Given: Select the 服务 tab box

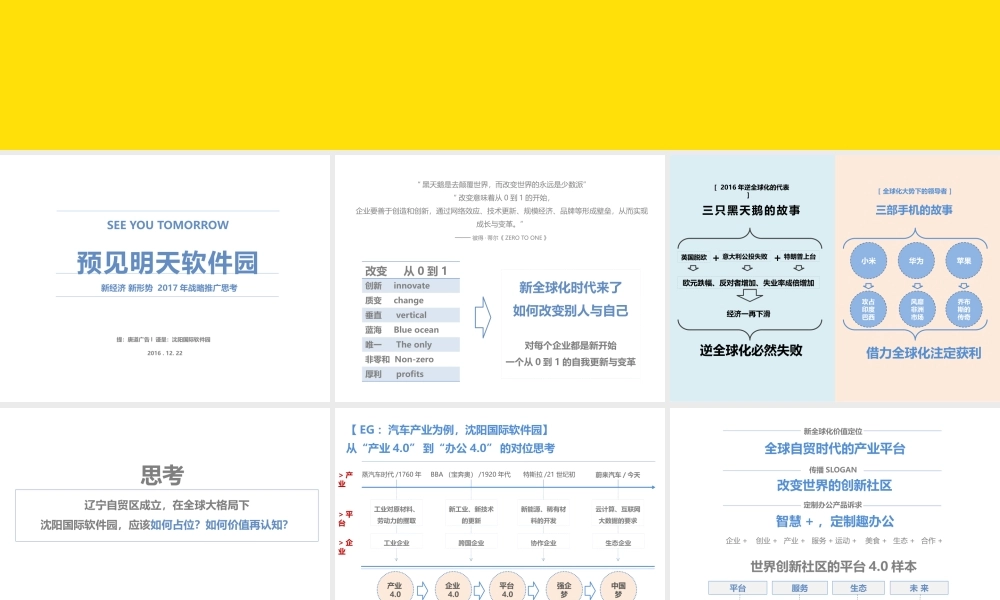Looking at the screenshot, I should pyautogui.click(x=798, y=588).
